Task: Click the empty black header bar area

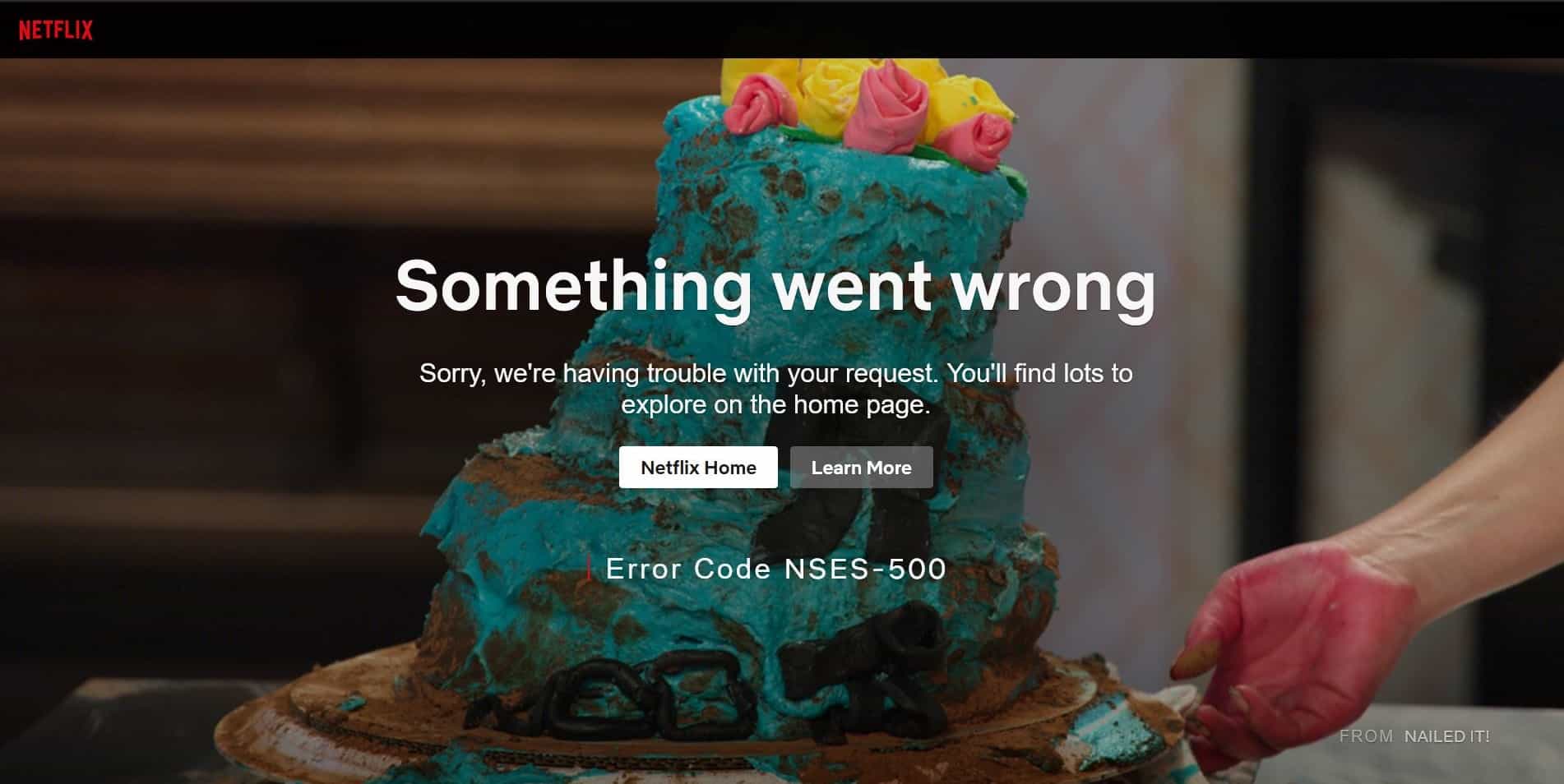Action: pyautogui.click(x=822, y=30)
